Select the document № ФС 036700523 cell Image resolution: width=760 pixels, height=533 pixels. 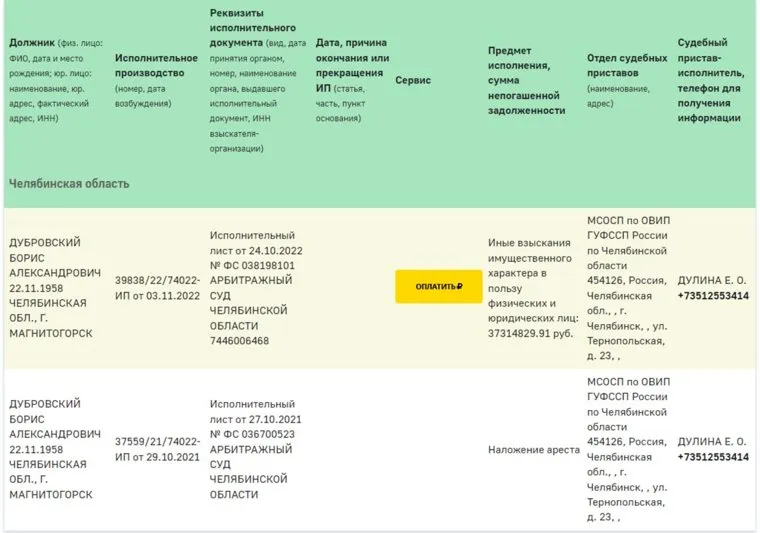point(252,435)
